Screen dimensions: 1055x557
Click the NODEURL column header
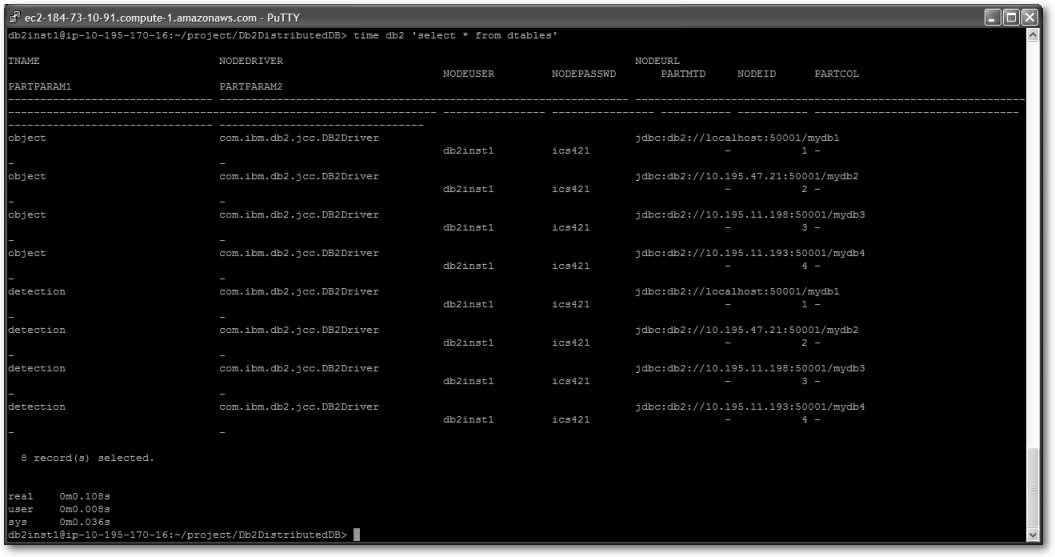click(657, 61)
